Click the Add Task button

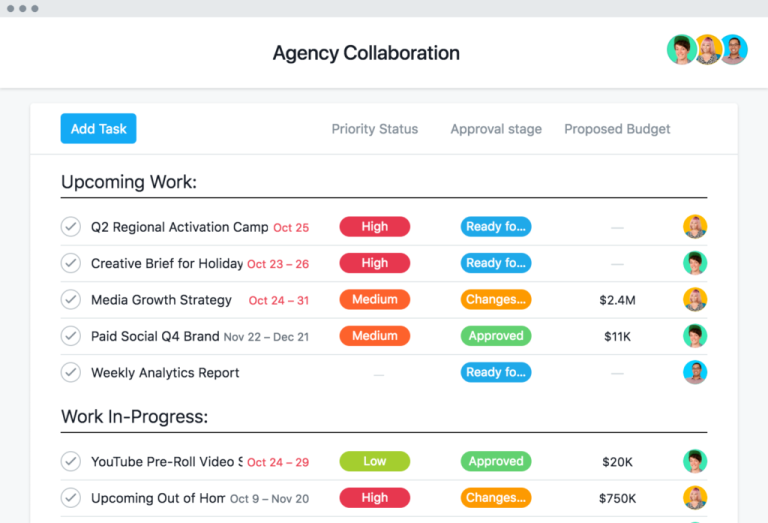pos(98,129)
